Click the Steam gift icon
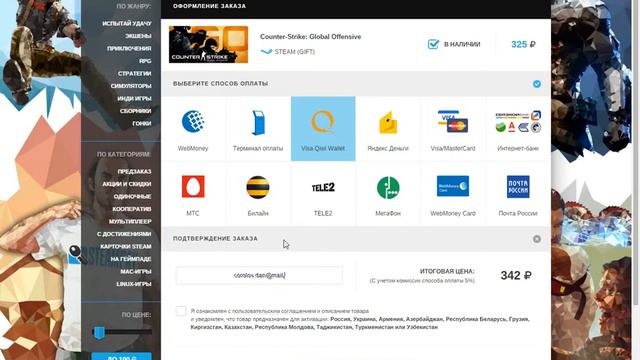This screenshot has height=360, width=640. pos(267,52)
